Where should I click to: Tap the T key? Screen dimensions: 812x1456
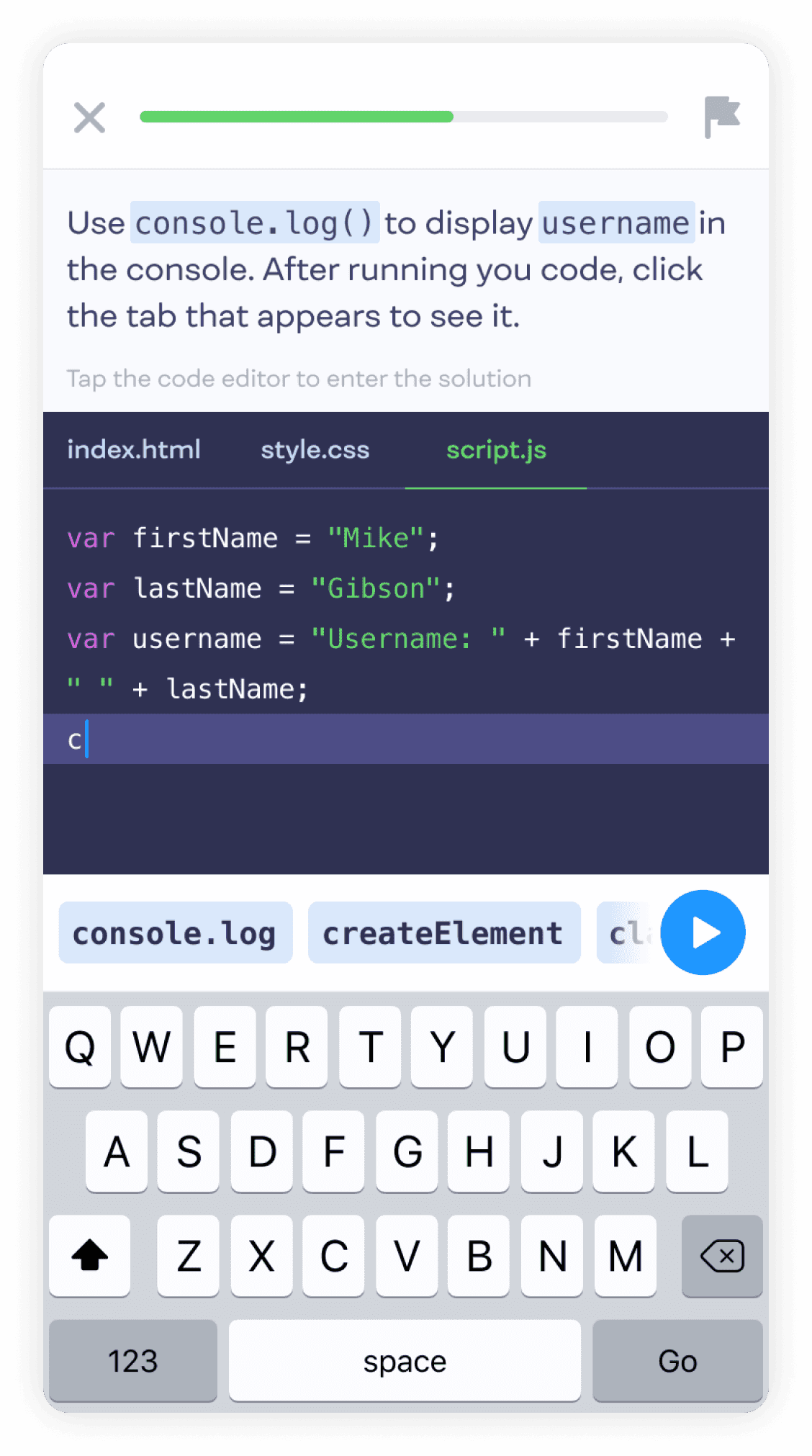[370, 1046]
